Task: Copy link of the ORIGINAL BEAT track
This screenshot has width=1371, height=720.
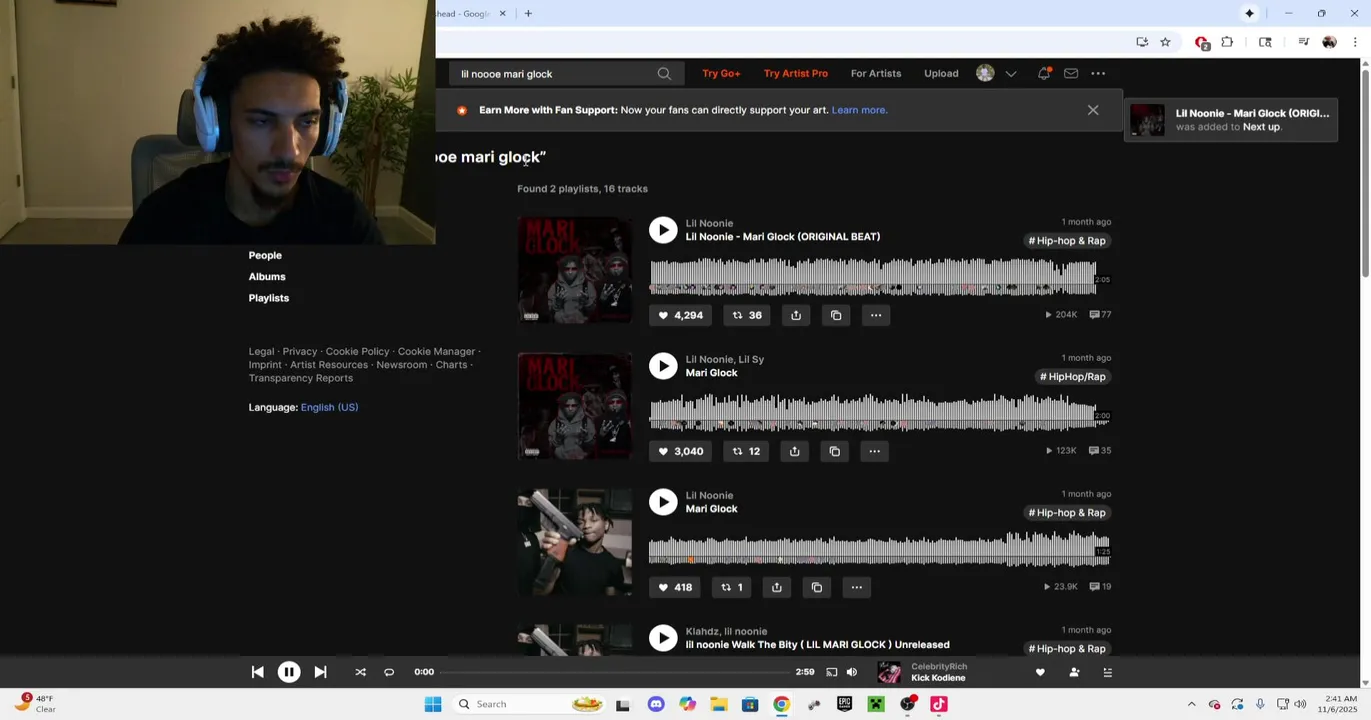Action: click(x=836, y=315)
